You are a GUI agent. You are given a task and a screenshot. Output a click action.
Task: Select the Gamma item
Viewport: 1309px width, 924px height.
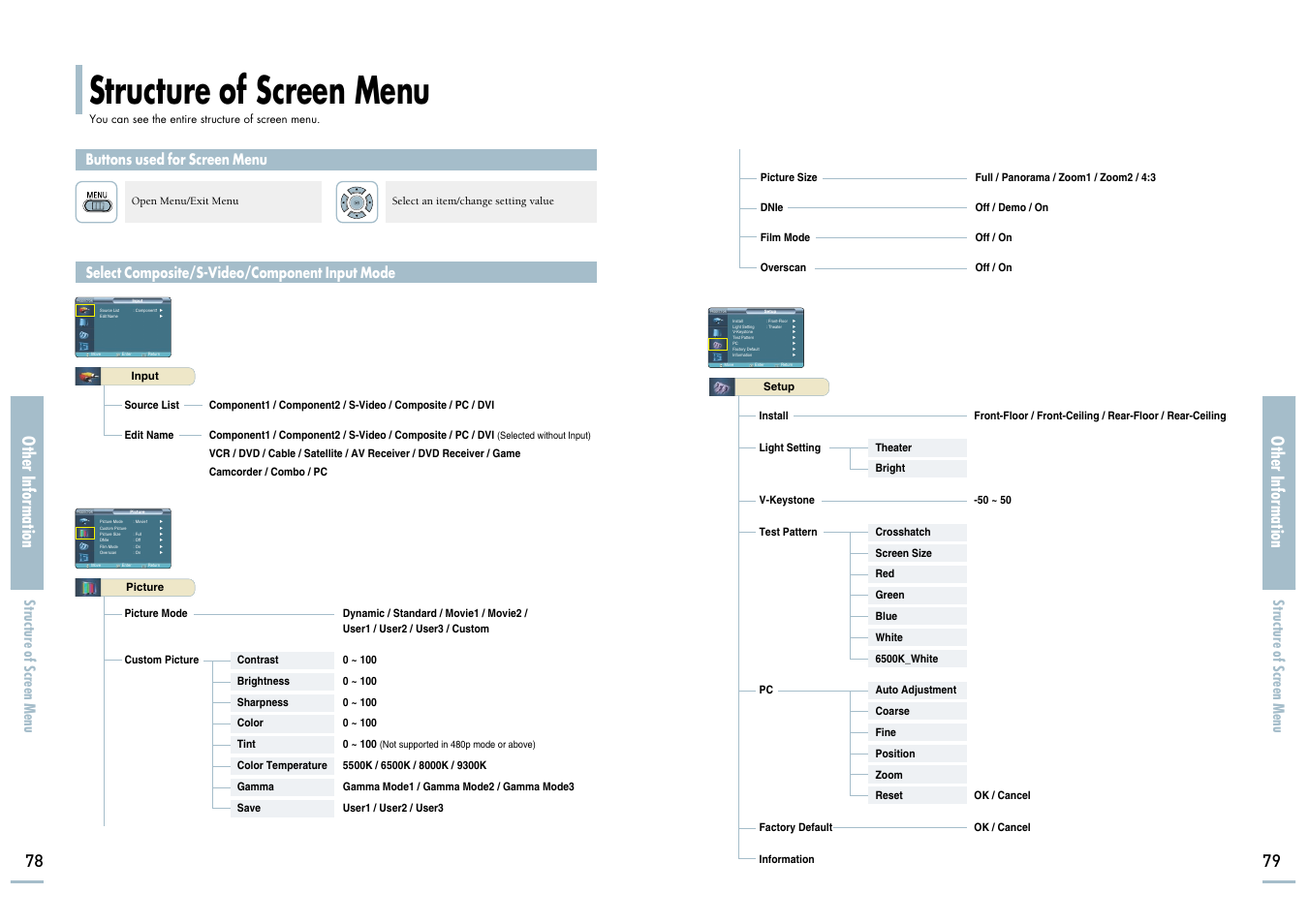pos(282,787)
